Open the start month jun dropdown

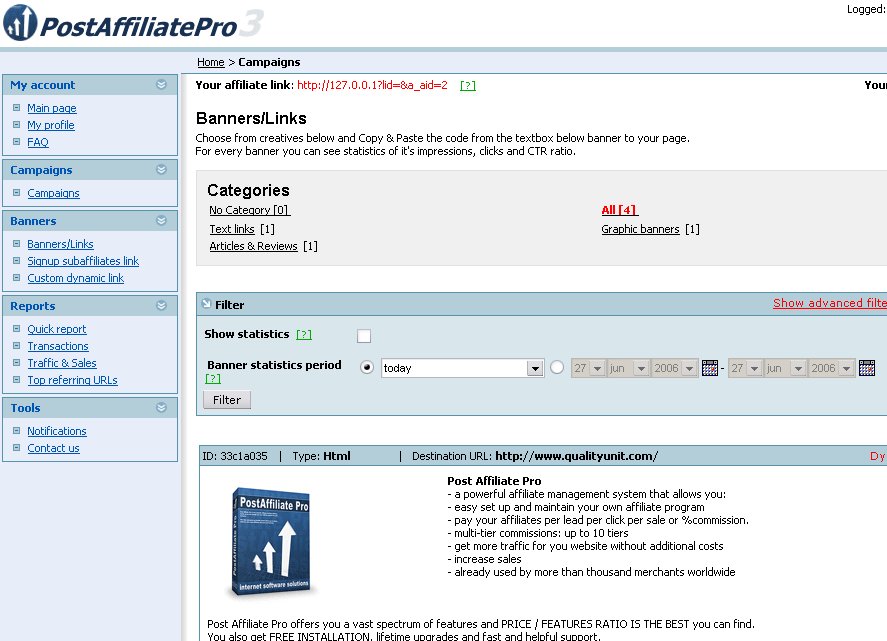628,368
